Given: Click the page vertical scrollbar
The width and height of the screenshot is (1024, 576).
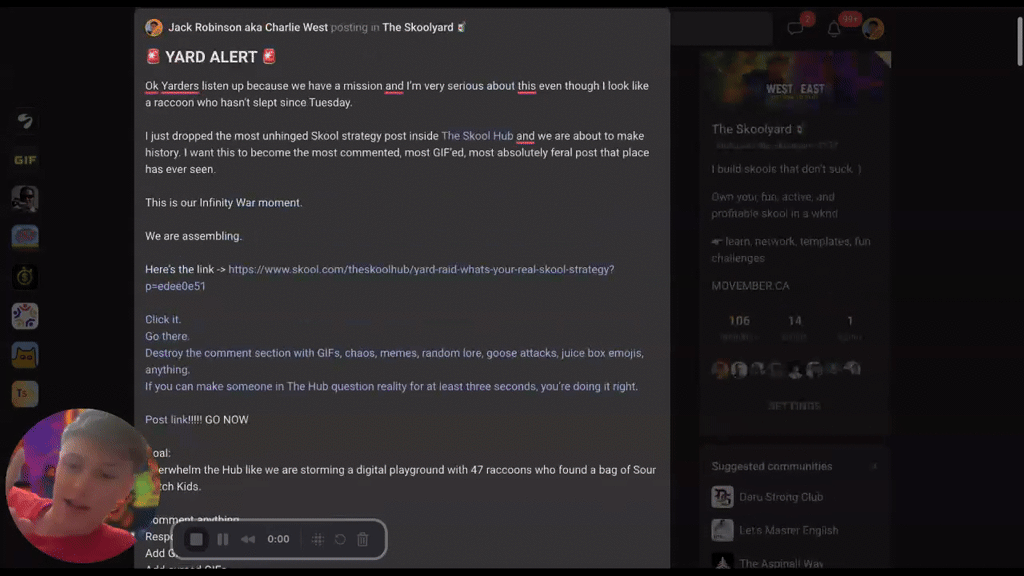Looking at the screenshot, I should 1019,40.
